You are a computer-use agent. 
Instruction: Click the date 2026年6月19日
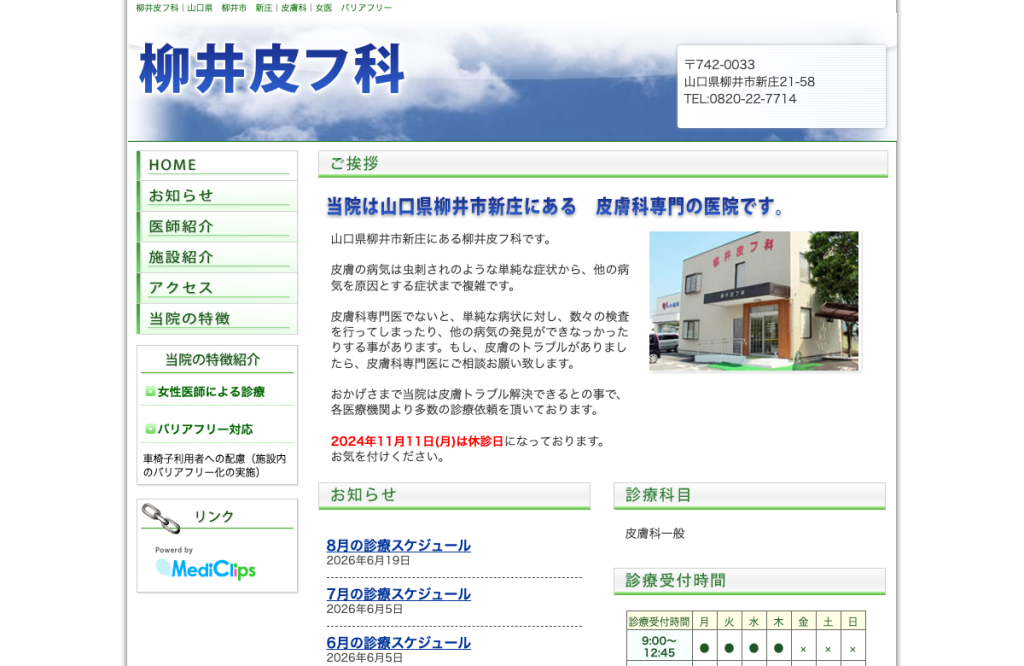(x=368, y=561)
